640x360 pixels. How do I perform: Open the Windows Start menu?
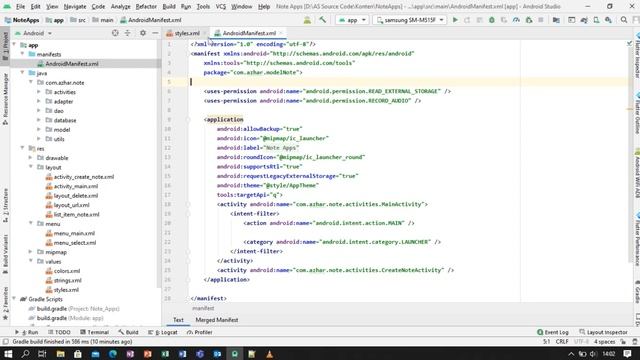pyautogui.click(x=8, y=353)
